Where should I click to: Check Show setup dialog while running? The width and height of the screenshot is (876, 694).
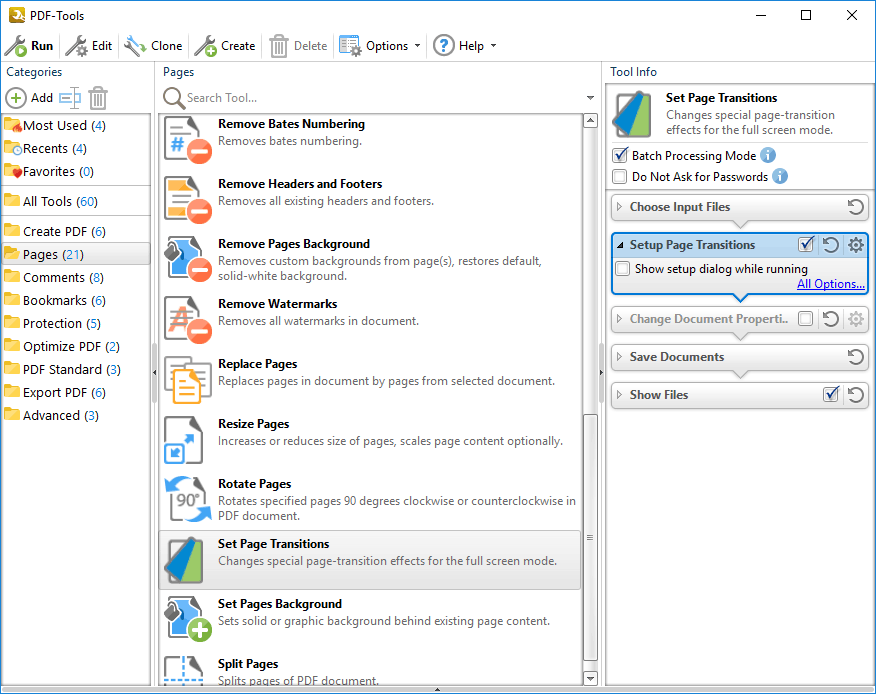click(623, 269)
